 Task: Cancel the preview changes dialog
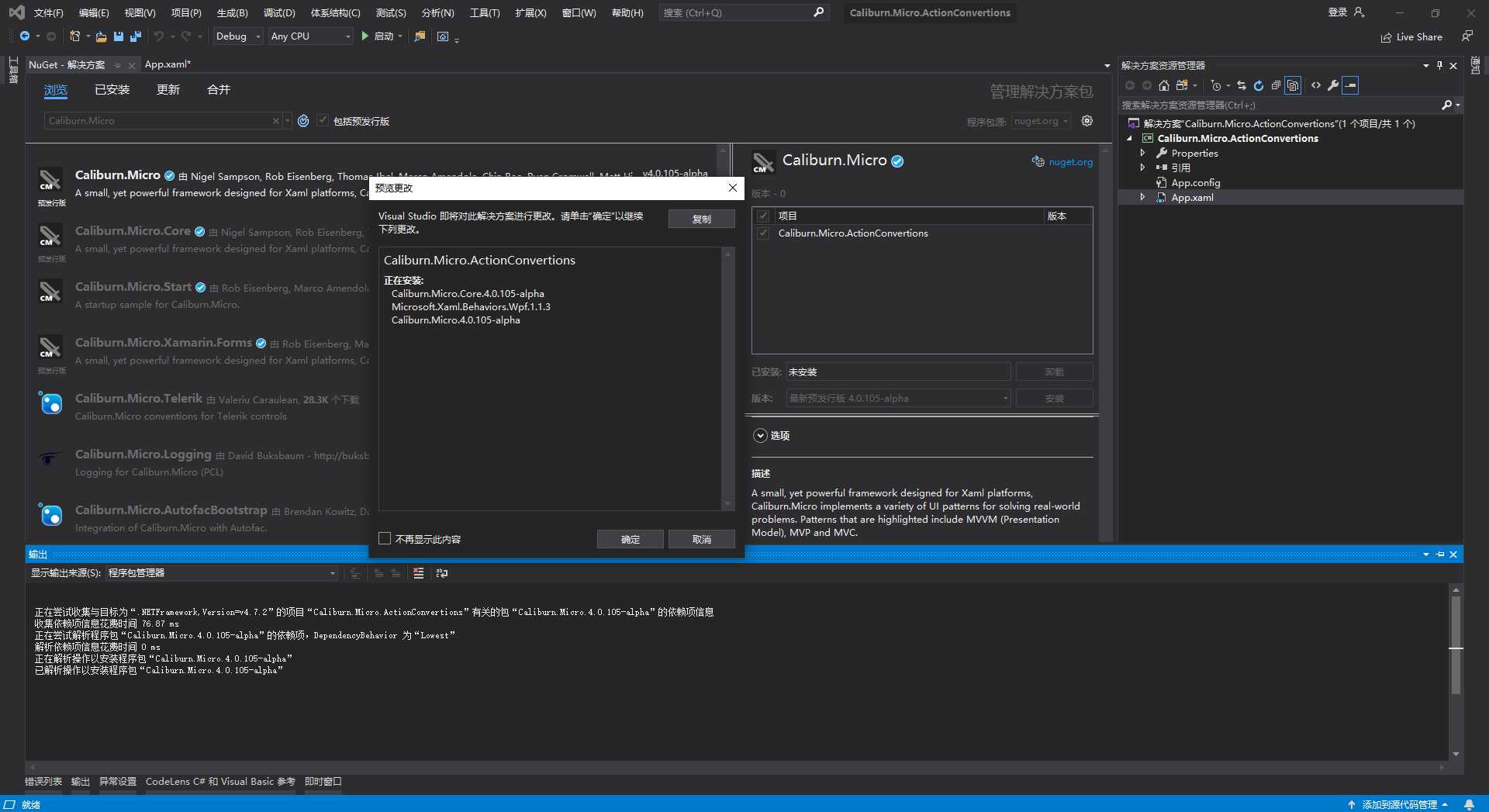[702, 539]
